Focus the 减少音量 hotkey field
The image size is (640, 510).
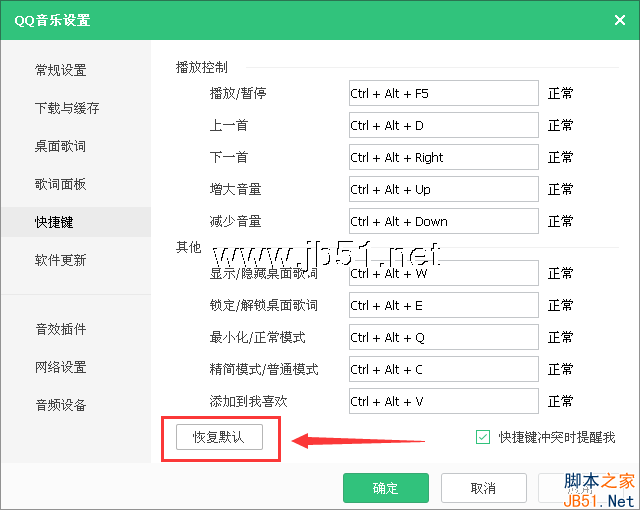point(444,221)
